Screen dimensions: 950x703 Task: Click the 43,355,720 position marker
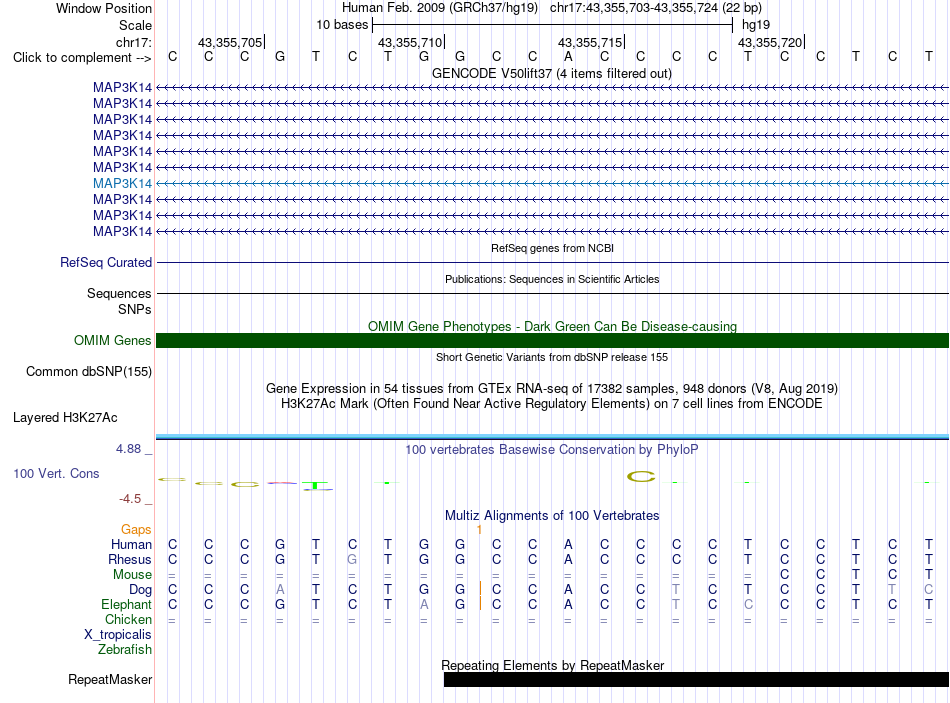coord(770,42)
